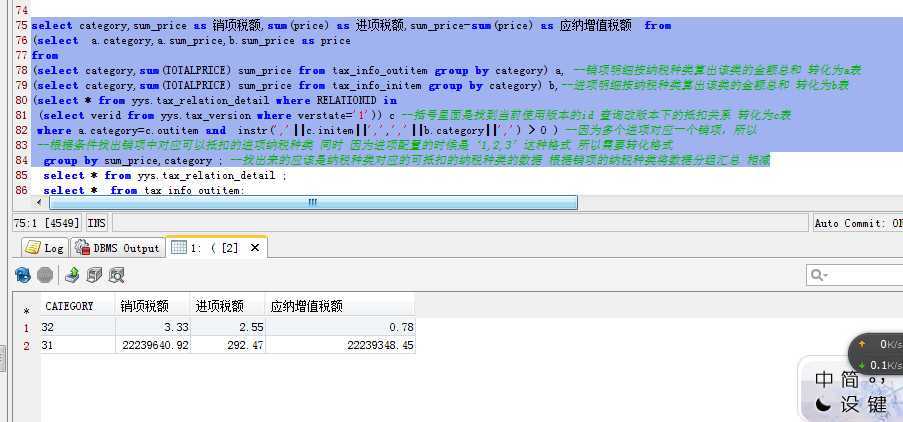Click line number 85 in the gutter
903x422 pixels.
21,175
